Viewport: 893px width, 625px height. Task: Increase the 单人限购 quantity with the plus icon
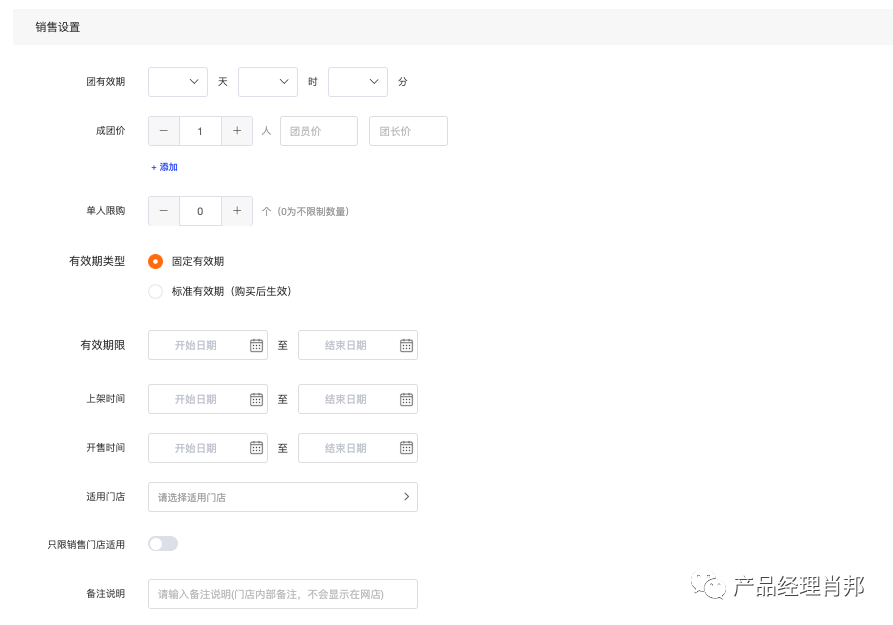[x=237, y=211]
